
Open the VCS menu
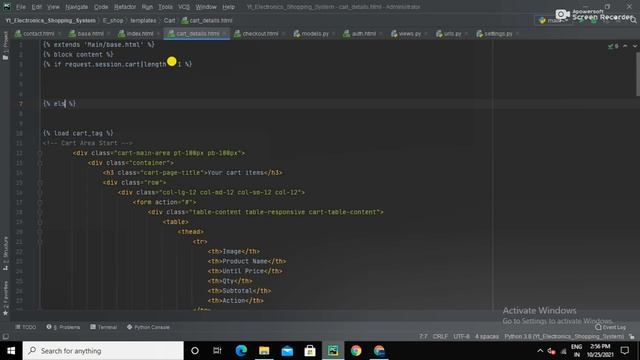[184, 7]
